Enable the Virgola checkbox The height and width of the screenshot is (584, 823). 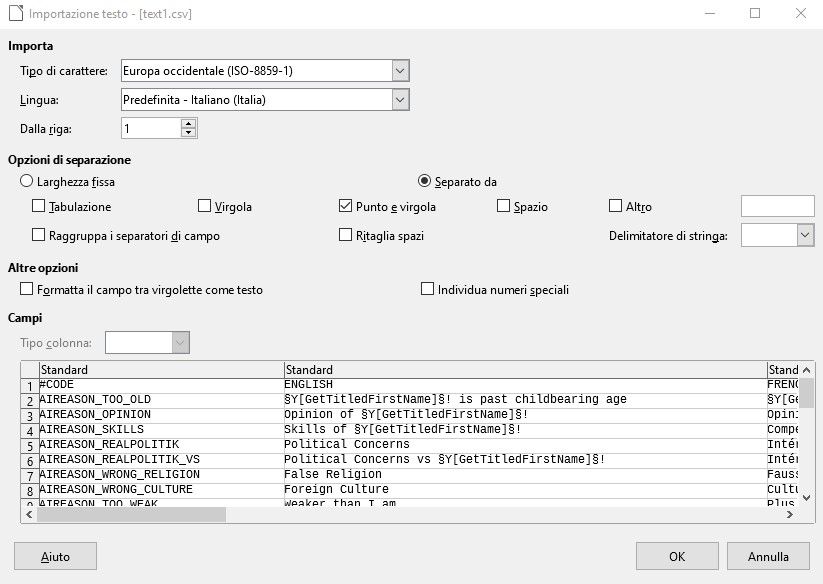[x=204, y=206]
